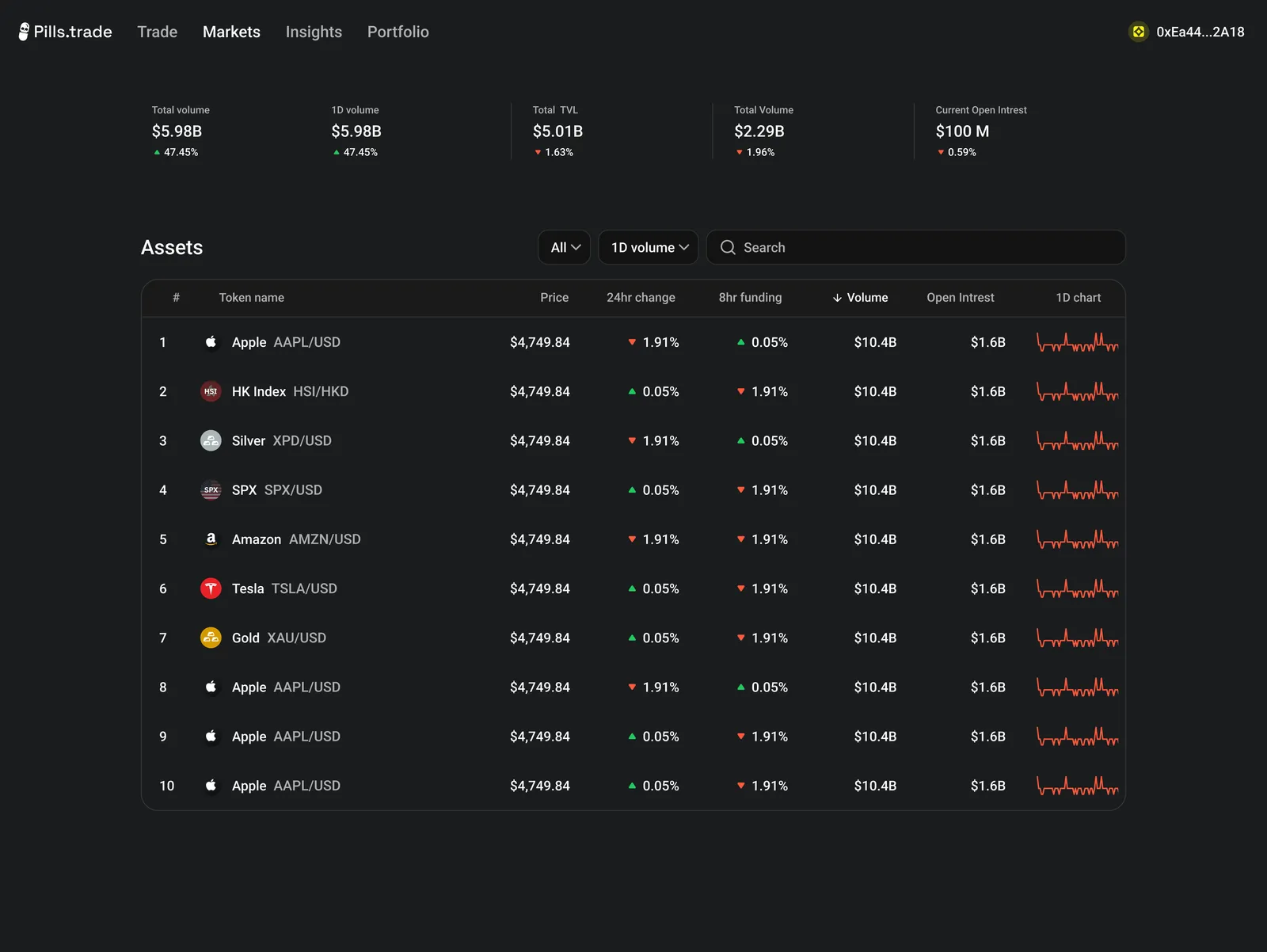Go to the Portfolio tab
This screenshot has width=1267, height=952.
(398, 32)
